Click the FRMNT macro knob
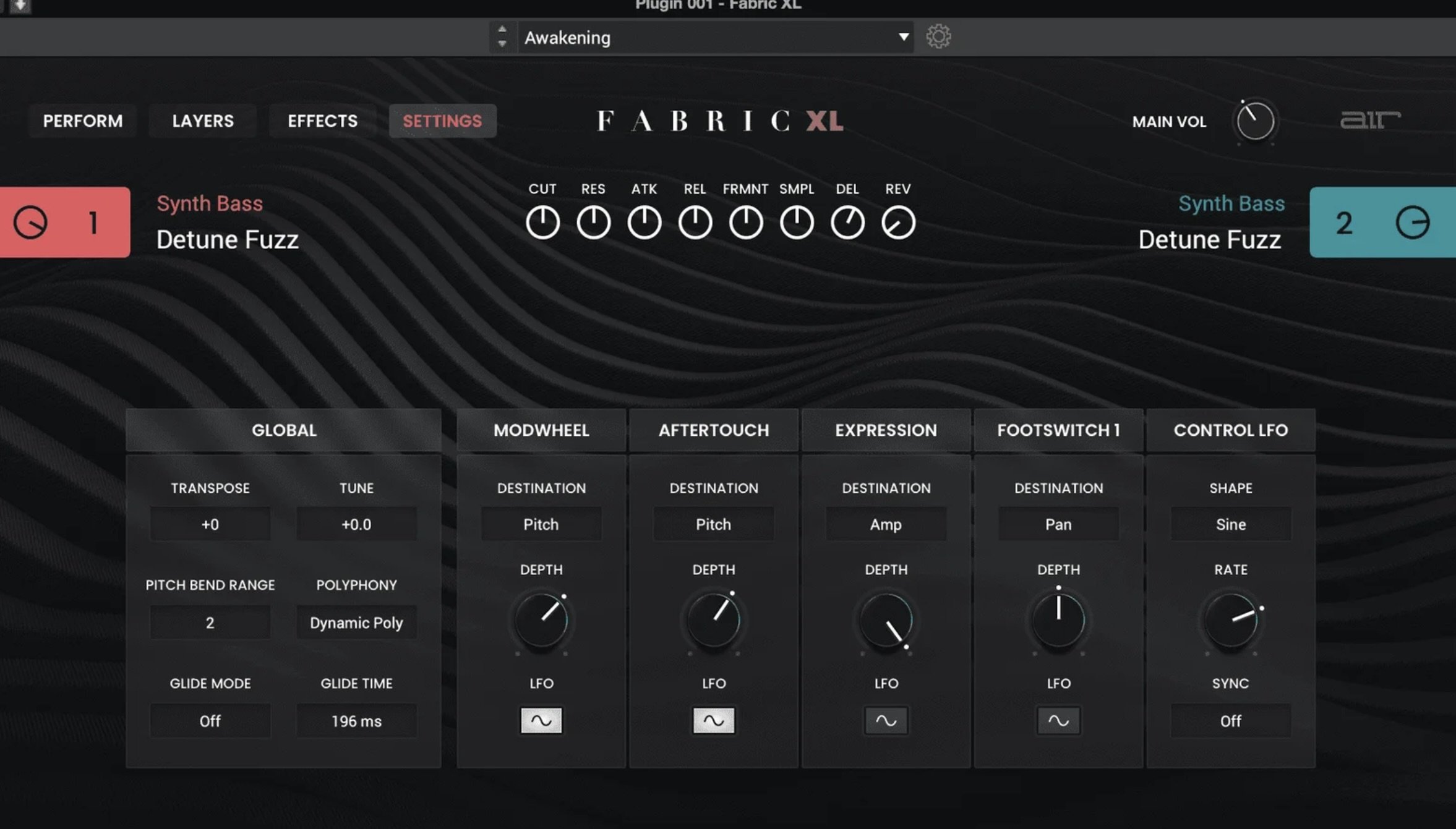 point(745,222)
